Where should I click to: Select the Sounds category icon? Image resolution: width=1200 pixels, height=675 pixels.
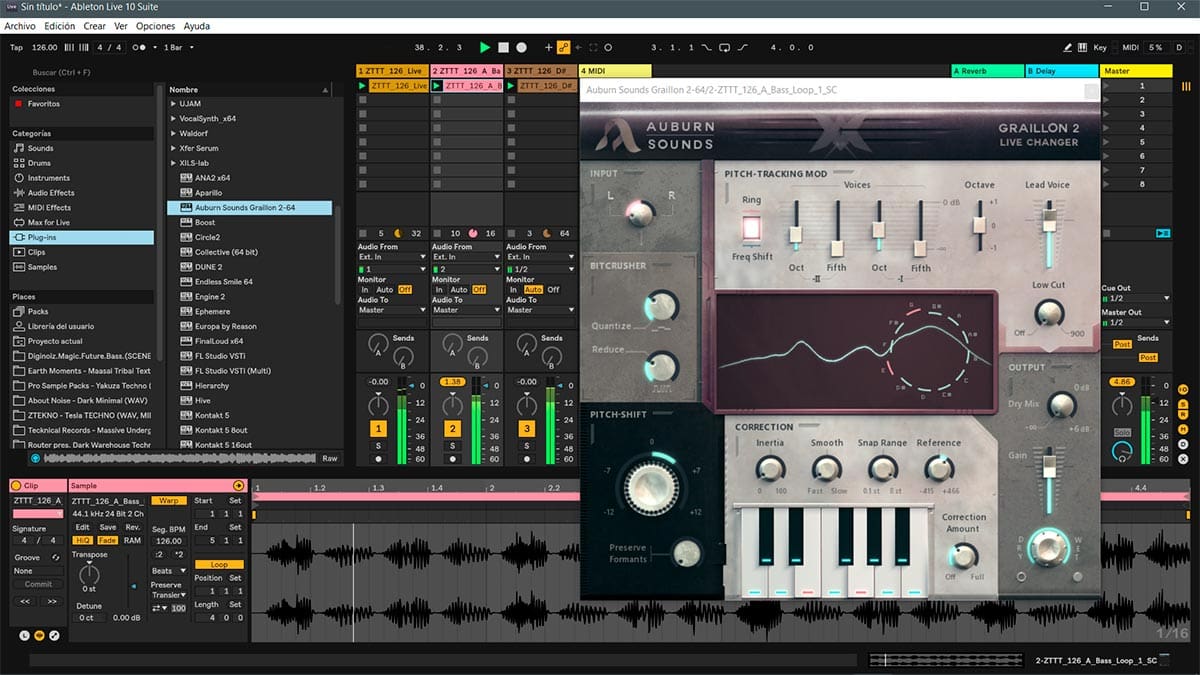18,148
